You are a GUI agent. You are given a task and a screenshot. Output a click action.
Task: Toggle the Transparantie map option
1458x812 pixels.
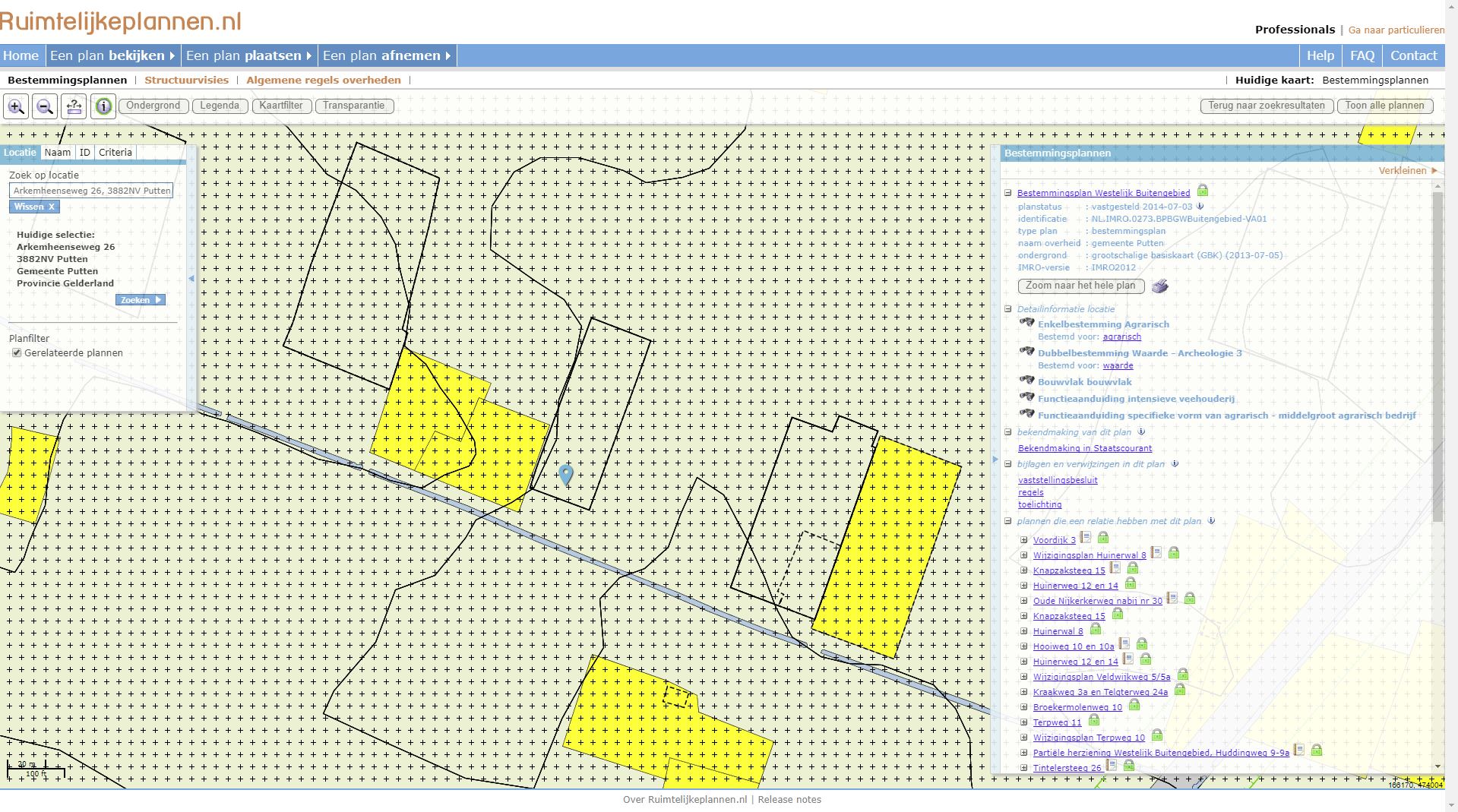[354, 106]
